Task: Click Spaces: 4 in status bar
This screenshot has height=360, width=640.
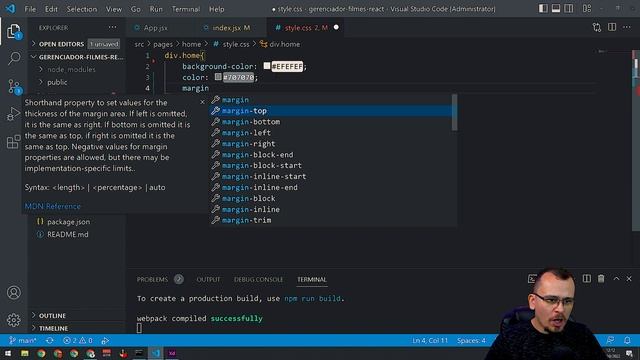Action: 471,340
